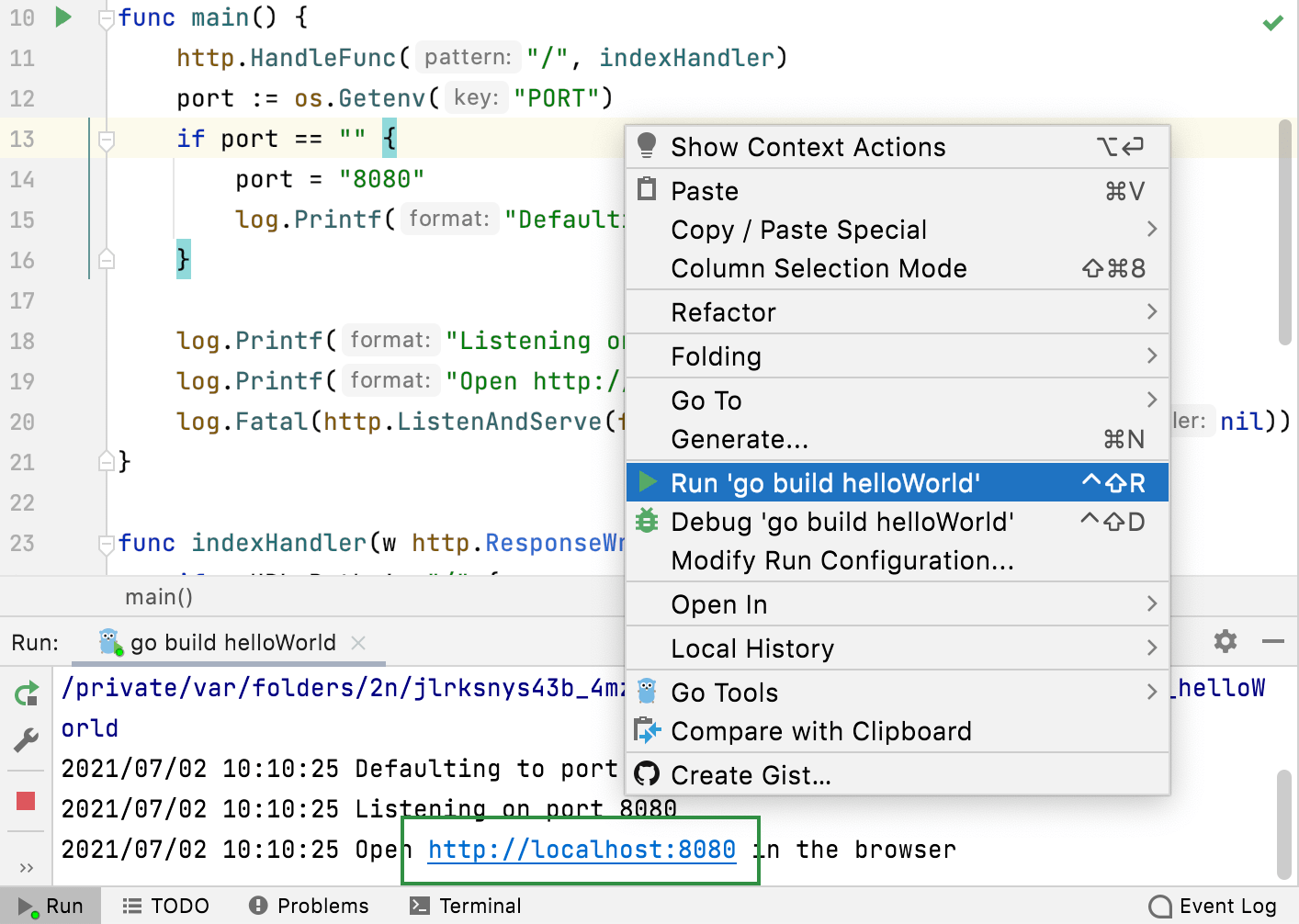1299x924 pixels.
Task: Click the gear icon in the Run panel
Action: [1225, 641]
